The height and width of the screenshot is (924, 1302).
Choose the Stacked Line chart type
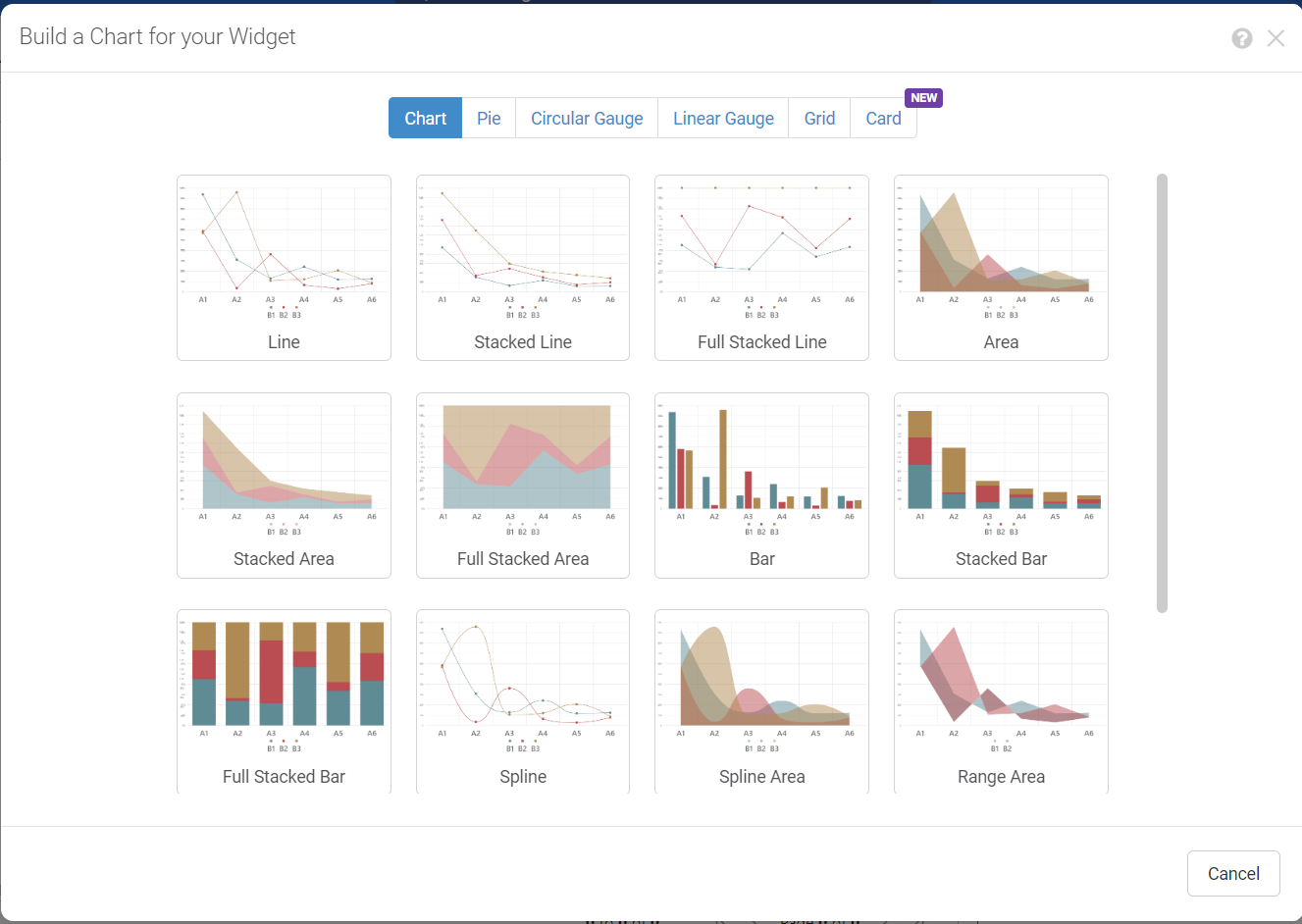[523, 267]
